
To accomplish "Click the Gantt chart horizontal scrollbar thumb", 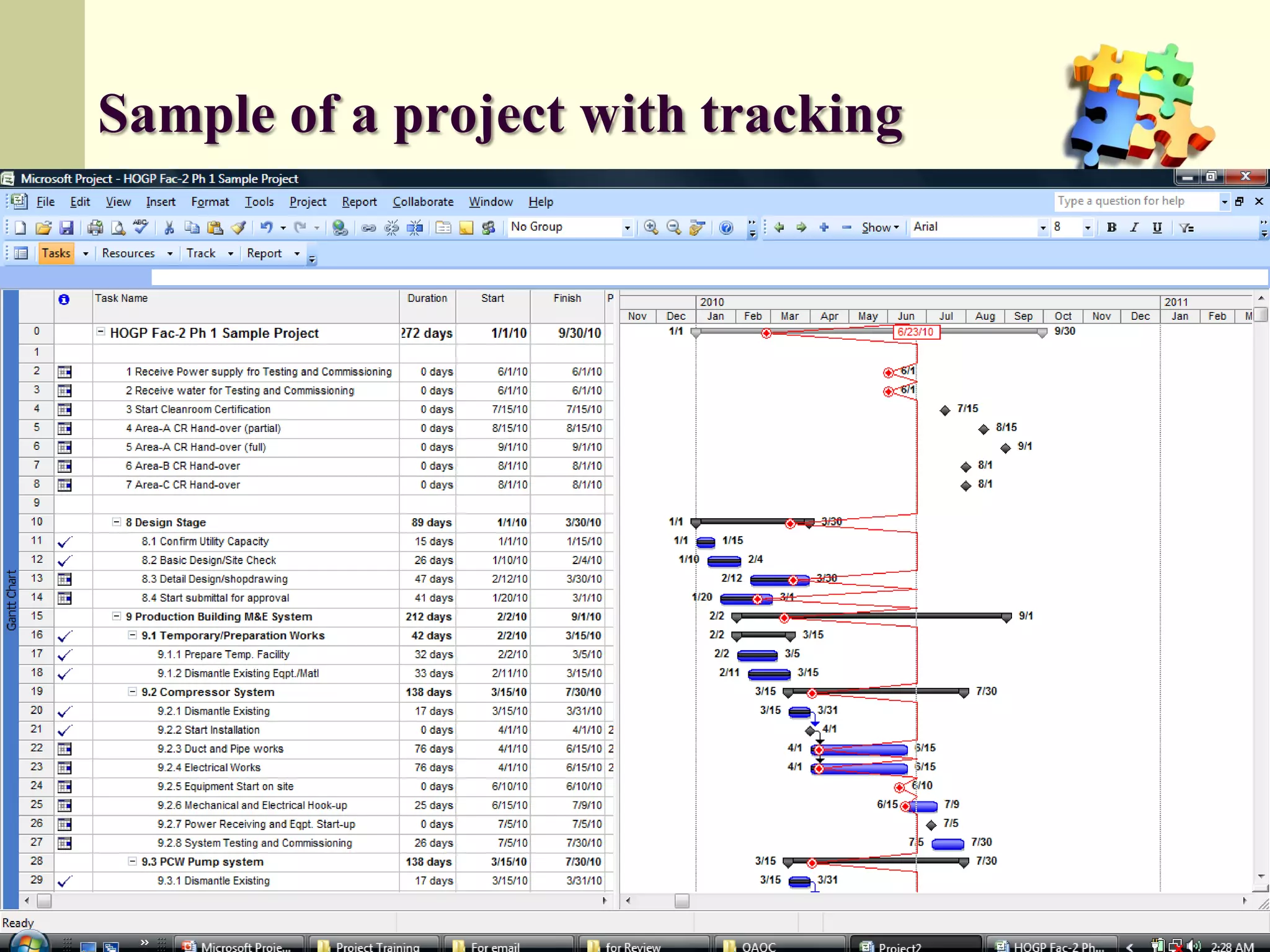I will tap(682, 901).
